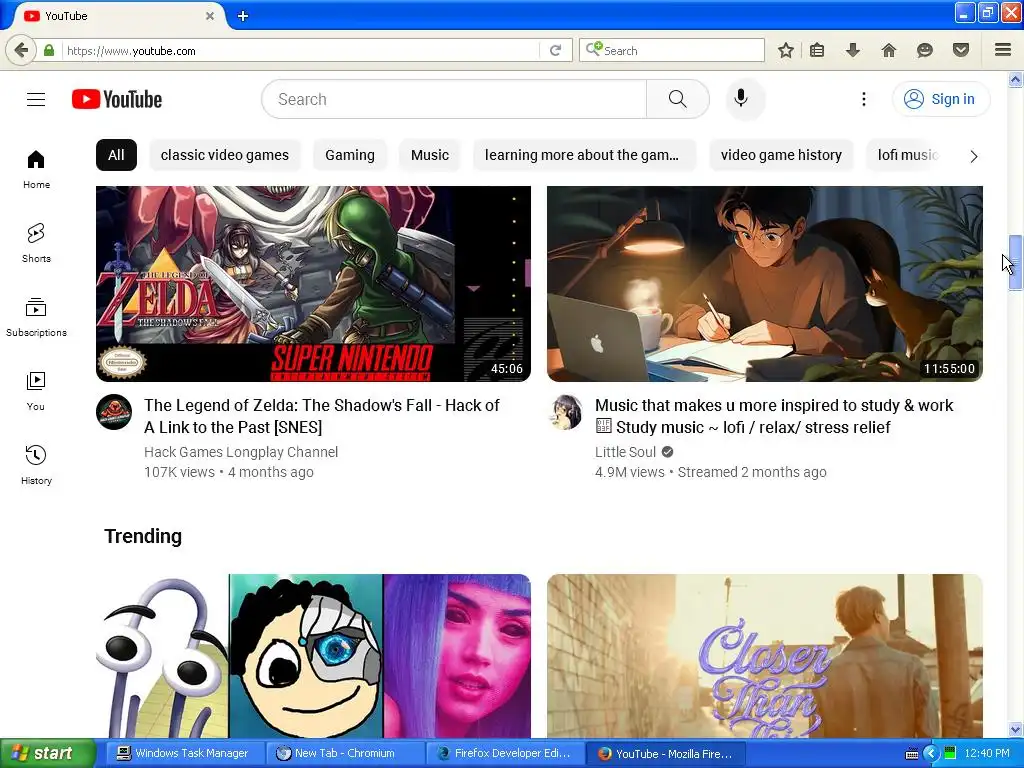
Task: Open YouTube settings three-dot menu
Action: click(x=864, y=99)
